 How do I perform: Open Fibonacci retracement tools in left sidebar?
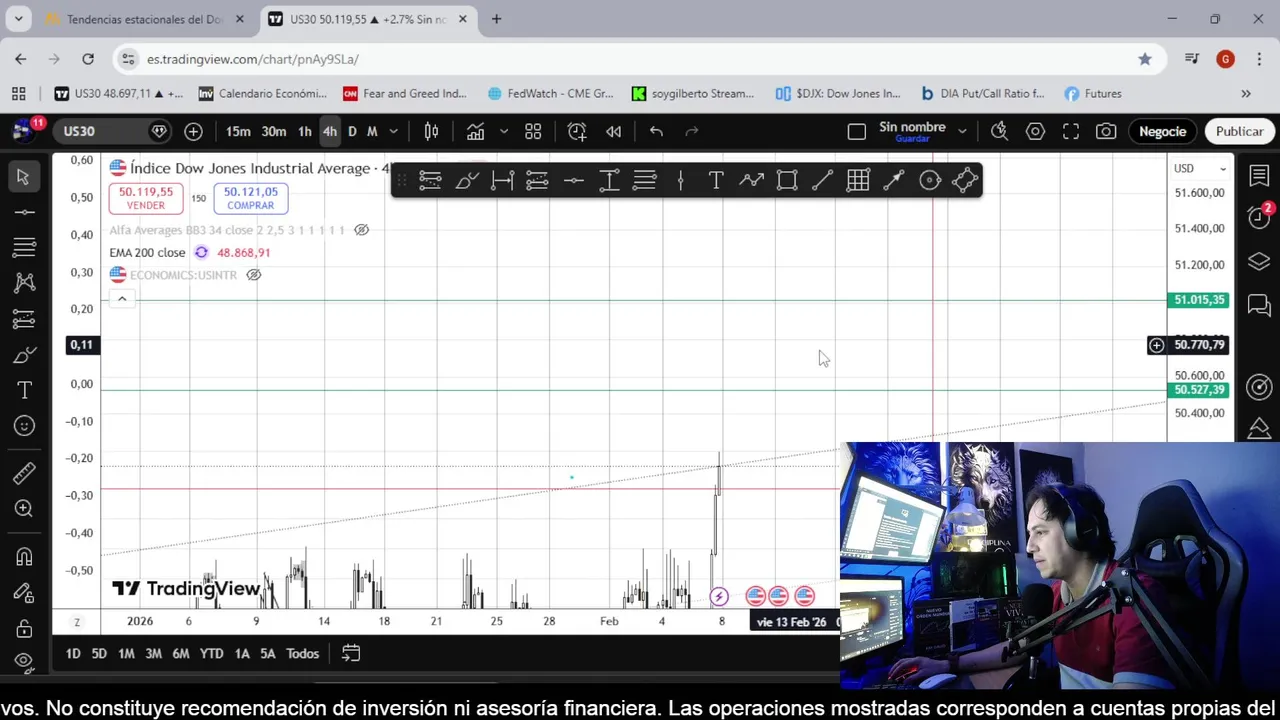tap(24, 247)
